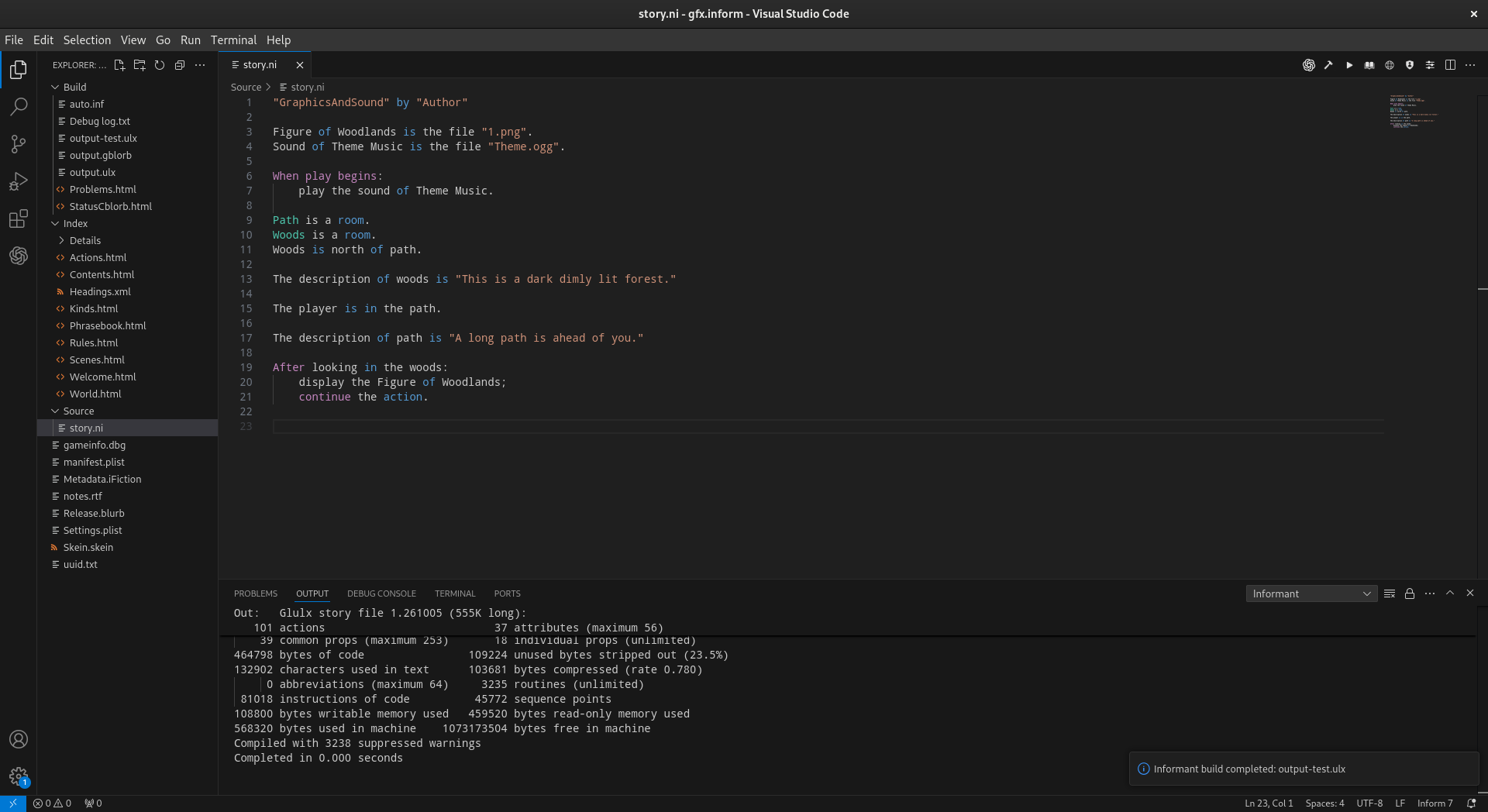
Task: Open the ChatGPT sidebar in activity bar
Action: tap(19, 256)
